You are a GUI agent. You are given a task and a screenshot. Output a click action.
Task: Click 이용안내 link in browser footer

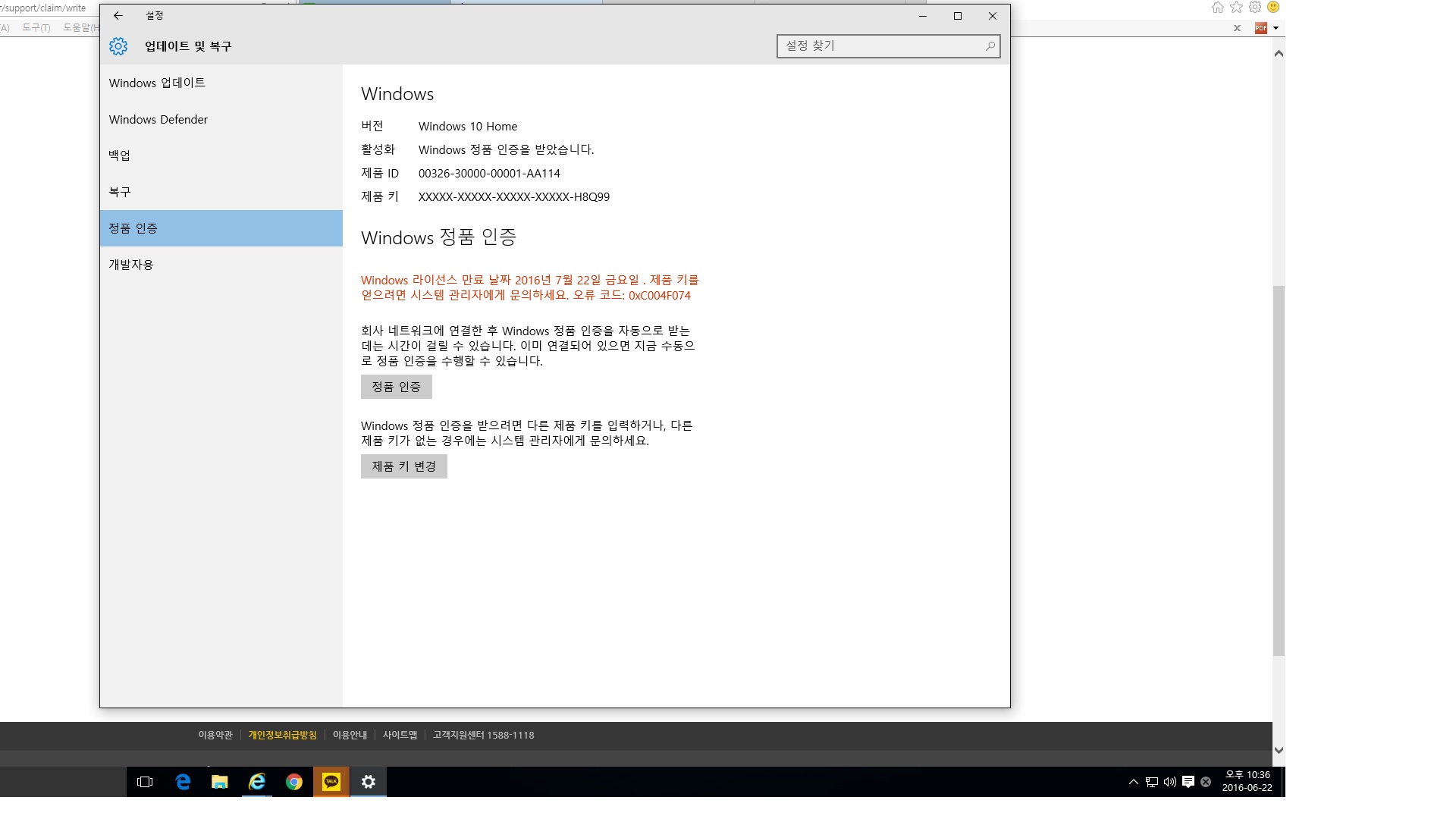350,735
